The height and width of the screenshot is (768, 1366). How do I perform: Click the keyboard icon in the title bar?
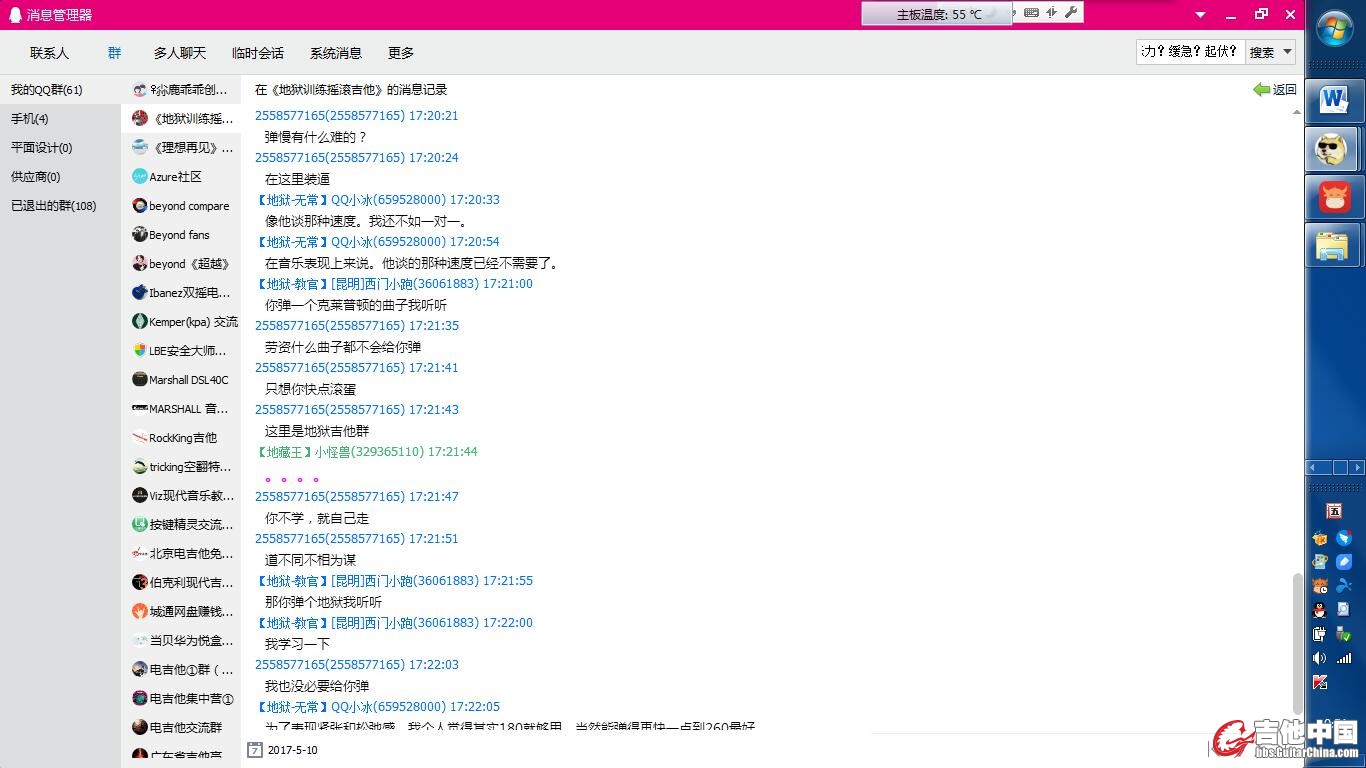tap(1031, 13)
